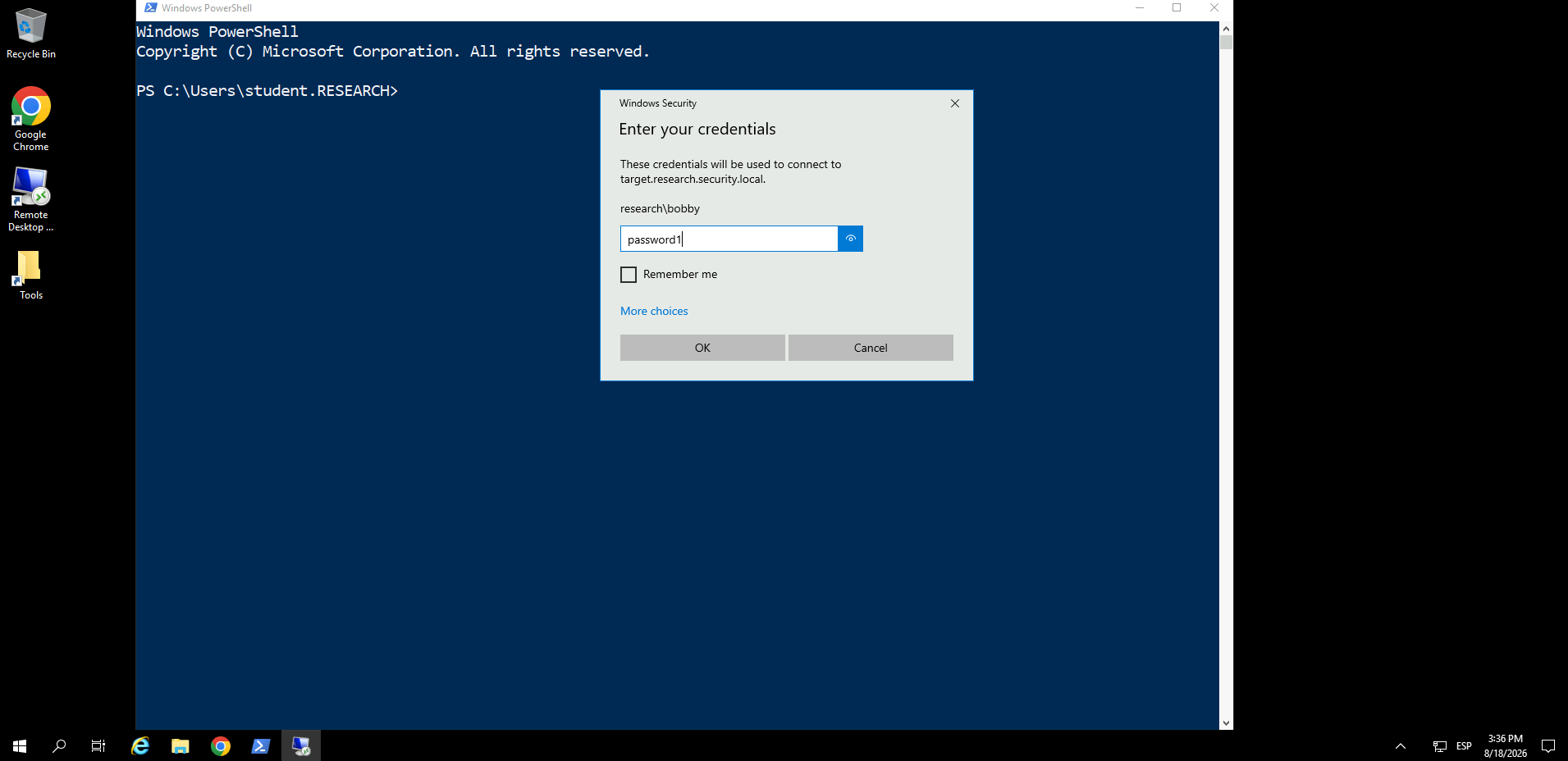Open the PowerShell title bar system icon
Image resolution: width=1568 pixels, height=761 pixels.
click(x=151, y=8)
